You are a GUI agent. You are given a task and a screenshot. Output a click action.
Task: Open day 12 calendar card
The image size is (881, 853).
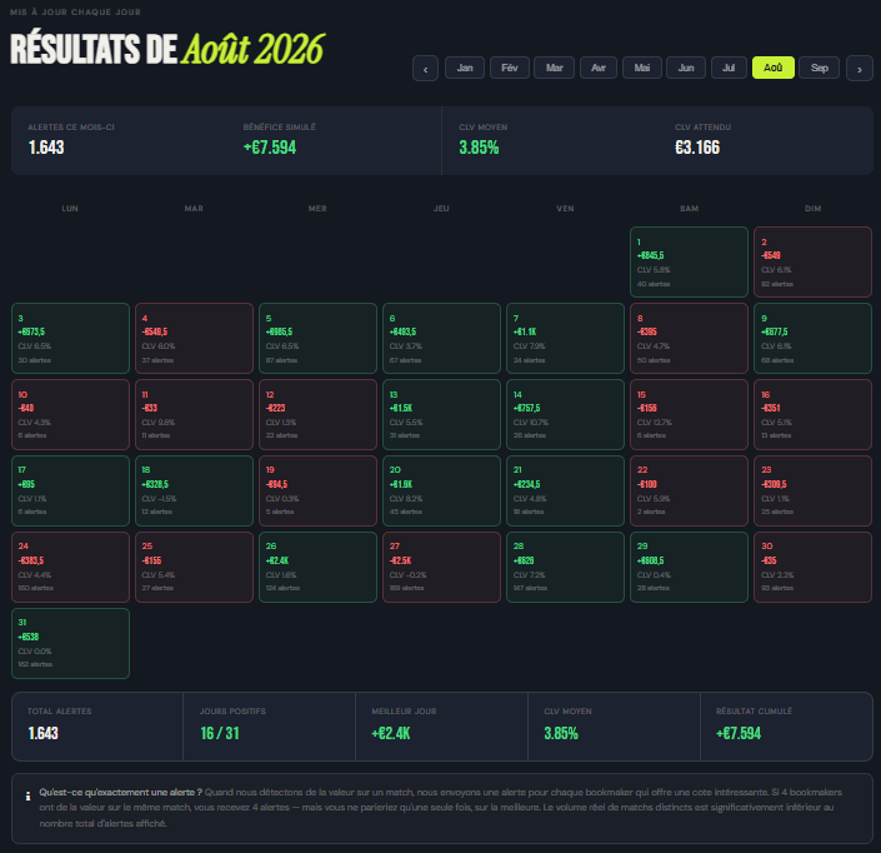(x=317, y=415)
